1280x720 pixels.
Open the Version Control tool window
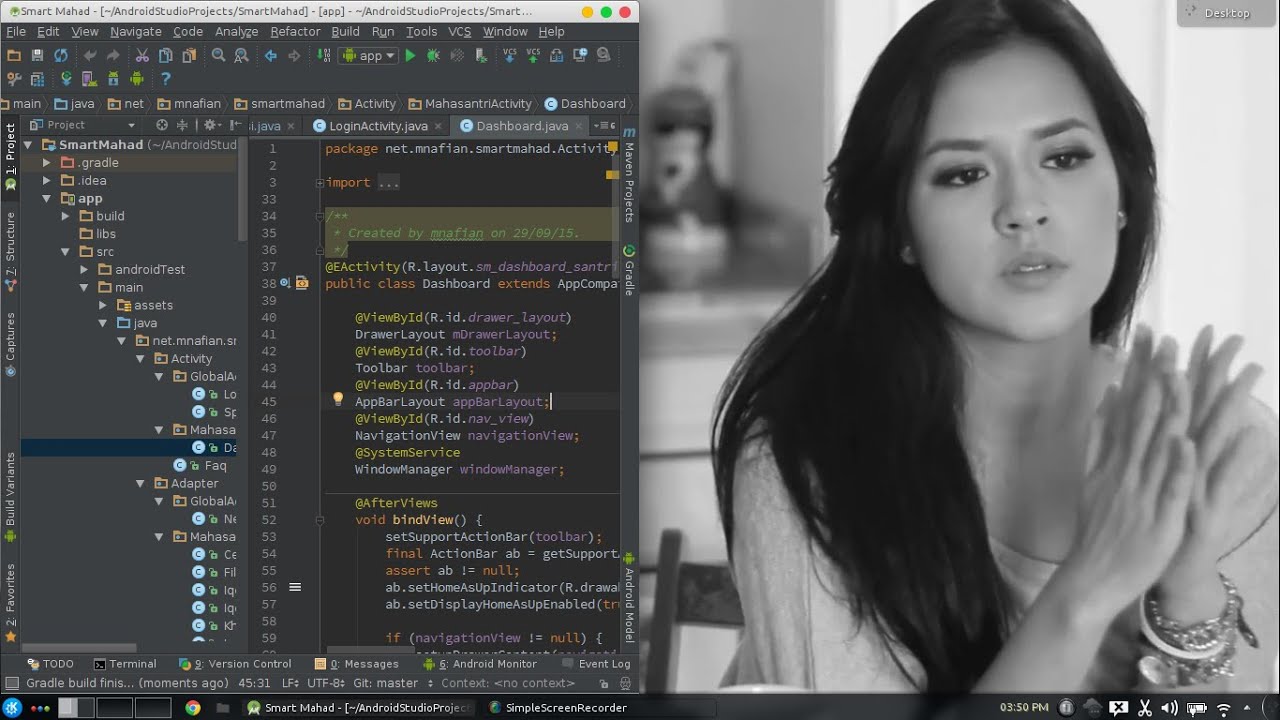coord(235,664)
